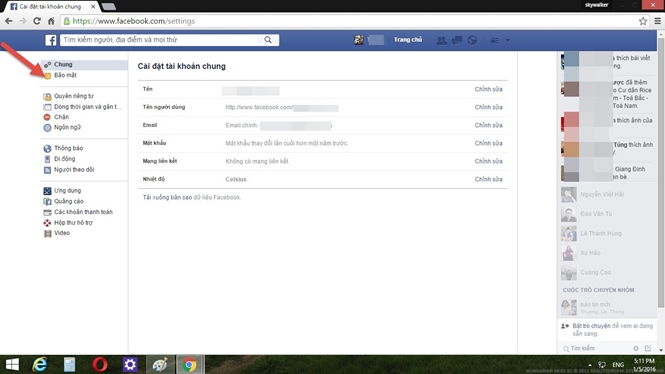The width and height of the screenshot is (665, 374).
Task: Open the messages icon in header
Action: click(x=457, y=40)
